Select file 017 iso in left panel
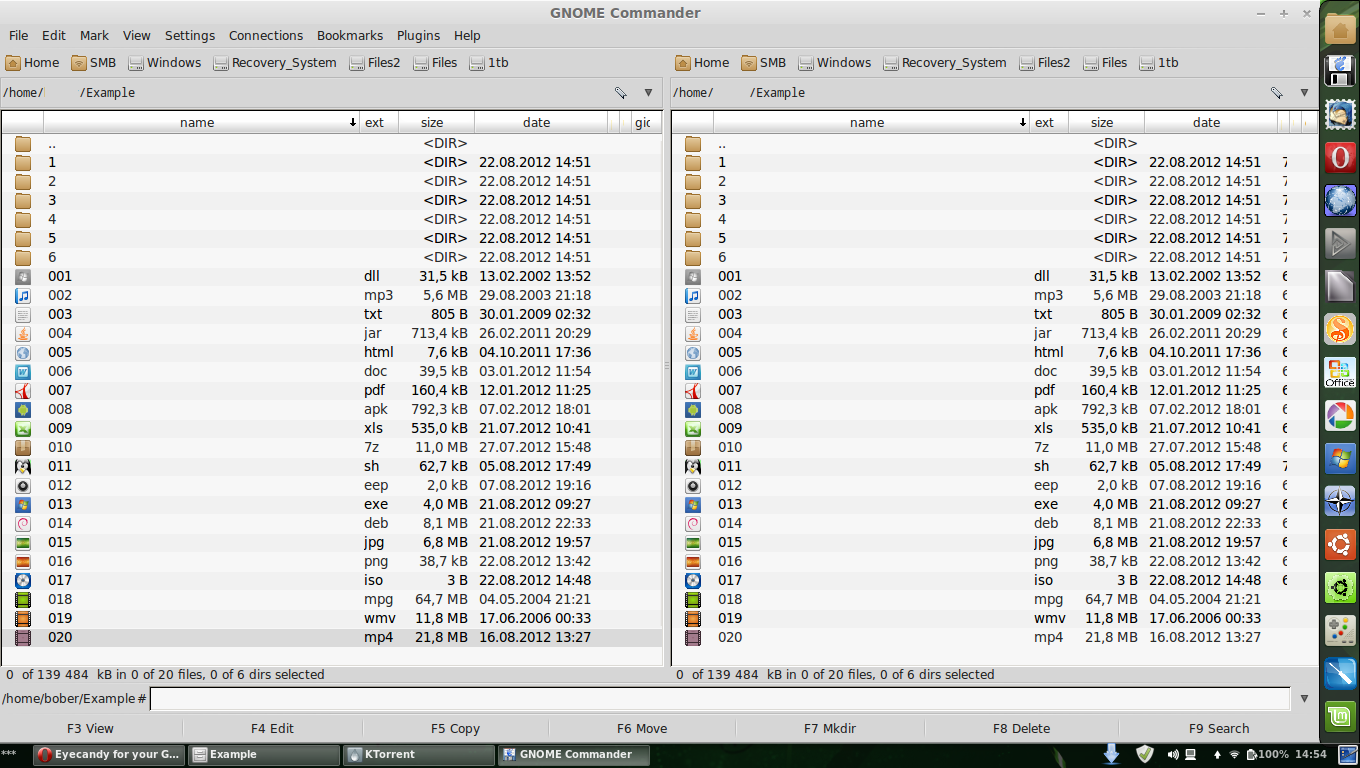This screenshot has height=768, width=1360. (x=331, y=580)
